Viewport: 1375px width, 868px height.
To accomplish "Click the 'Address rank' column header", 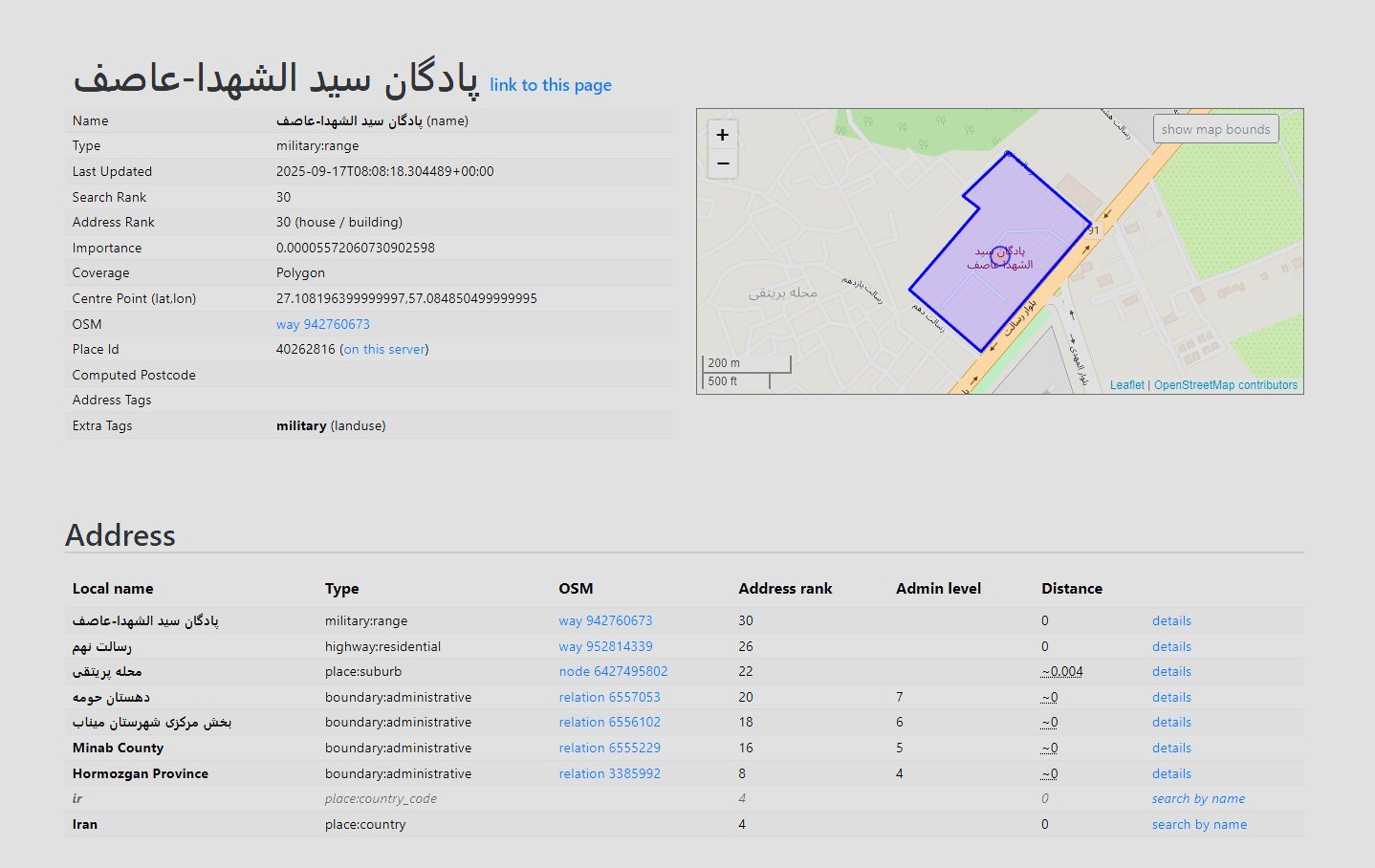I will click(785, 588).
